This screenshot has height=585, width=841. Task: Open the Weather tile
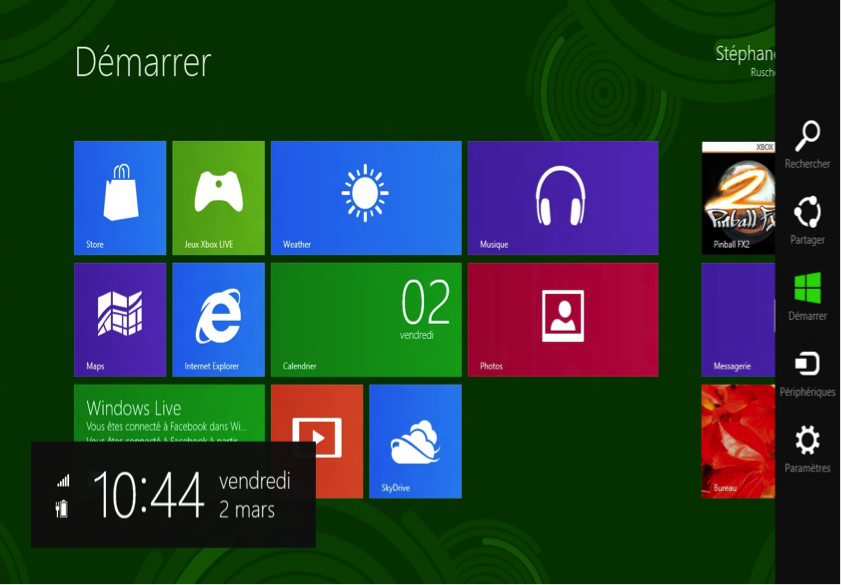(366, 198)
